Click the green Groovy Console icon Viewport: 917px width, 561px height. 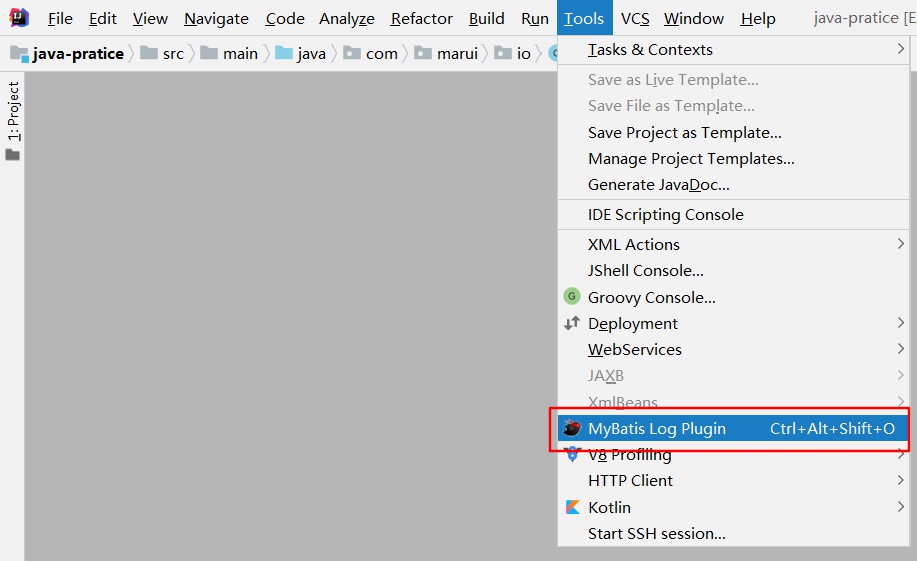click(x=572, y=297)
